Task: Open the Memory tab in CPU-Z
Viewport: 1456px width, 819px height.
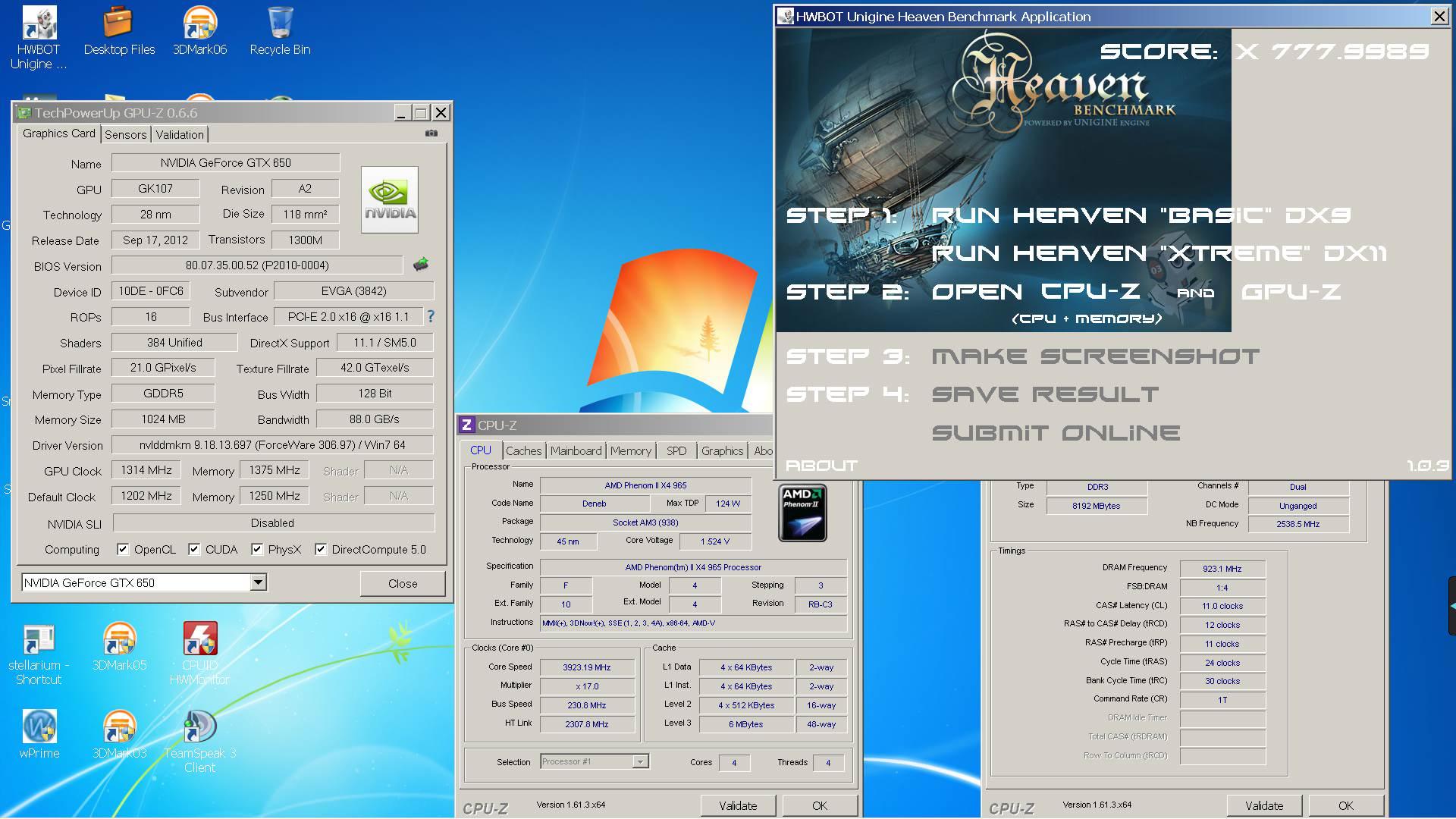Action: point(631,450)
